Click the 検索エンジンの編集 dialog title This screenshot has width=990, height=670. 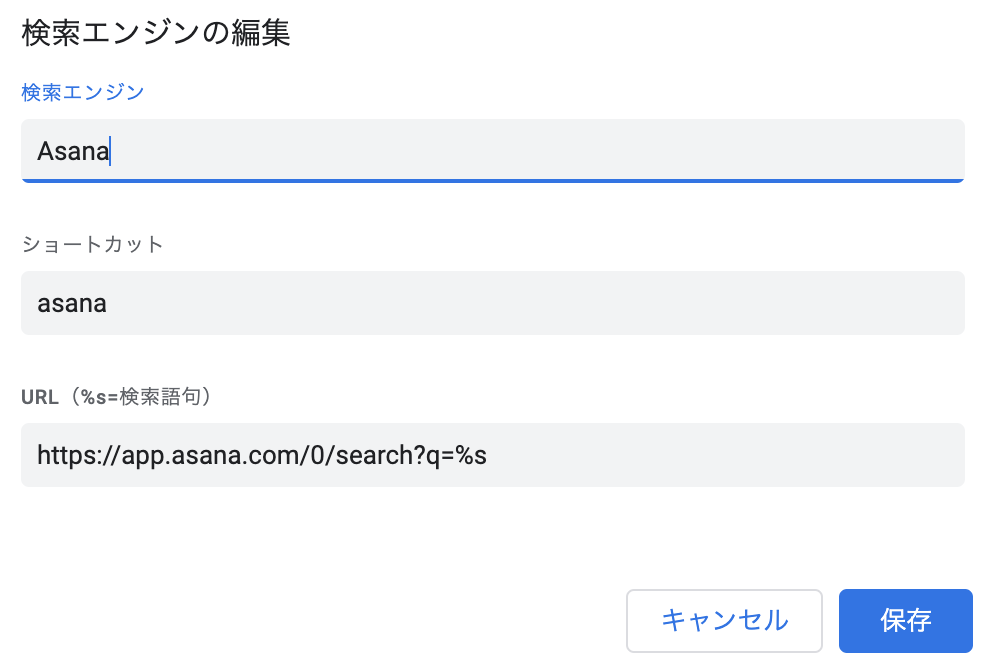[x=156, y=33]
